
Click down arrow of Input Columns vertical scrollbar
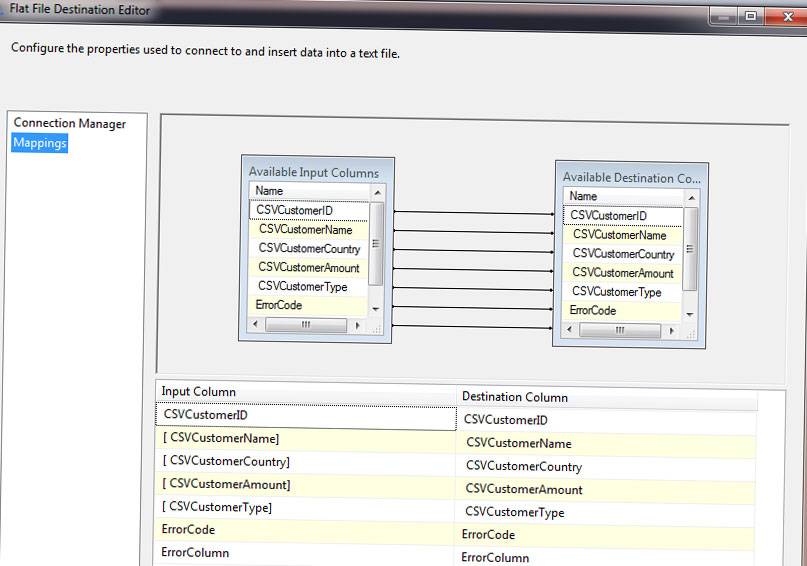tap(376, 309)
